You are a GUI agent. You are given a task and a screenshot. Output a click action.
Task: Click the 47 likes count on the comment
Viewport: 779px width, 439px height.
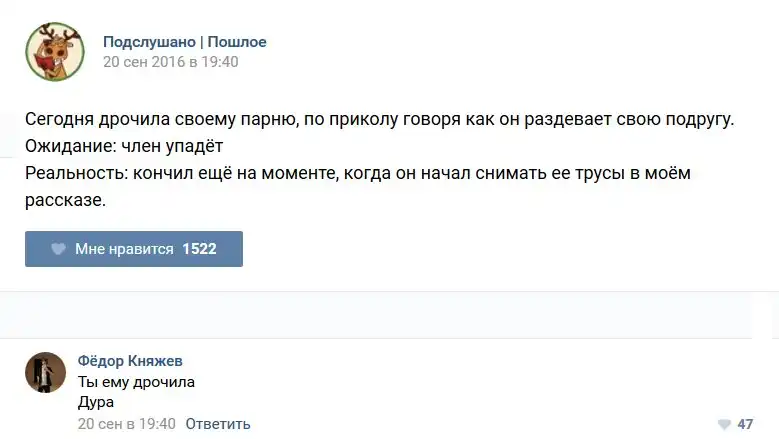pyautogui.click(x=745, y=424)
